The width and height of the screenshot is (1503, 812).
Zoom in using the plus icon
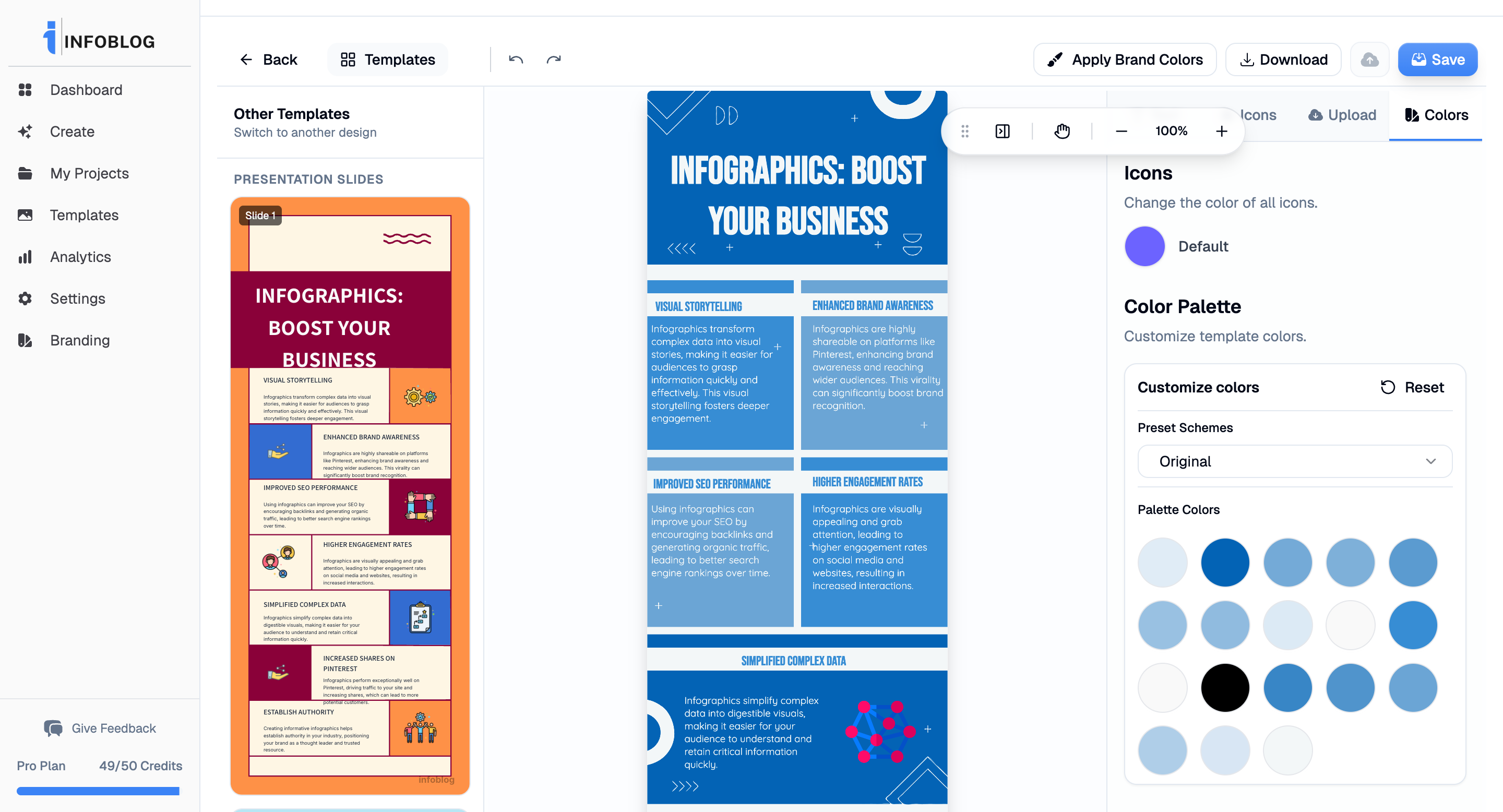[x=1222, y=130]
